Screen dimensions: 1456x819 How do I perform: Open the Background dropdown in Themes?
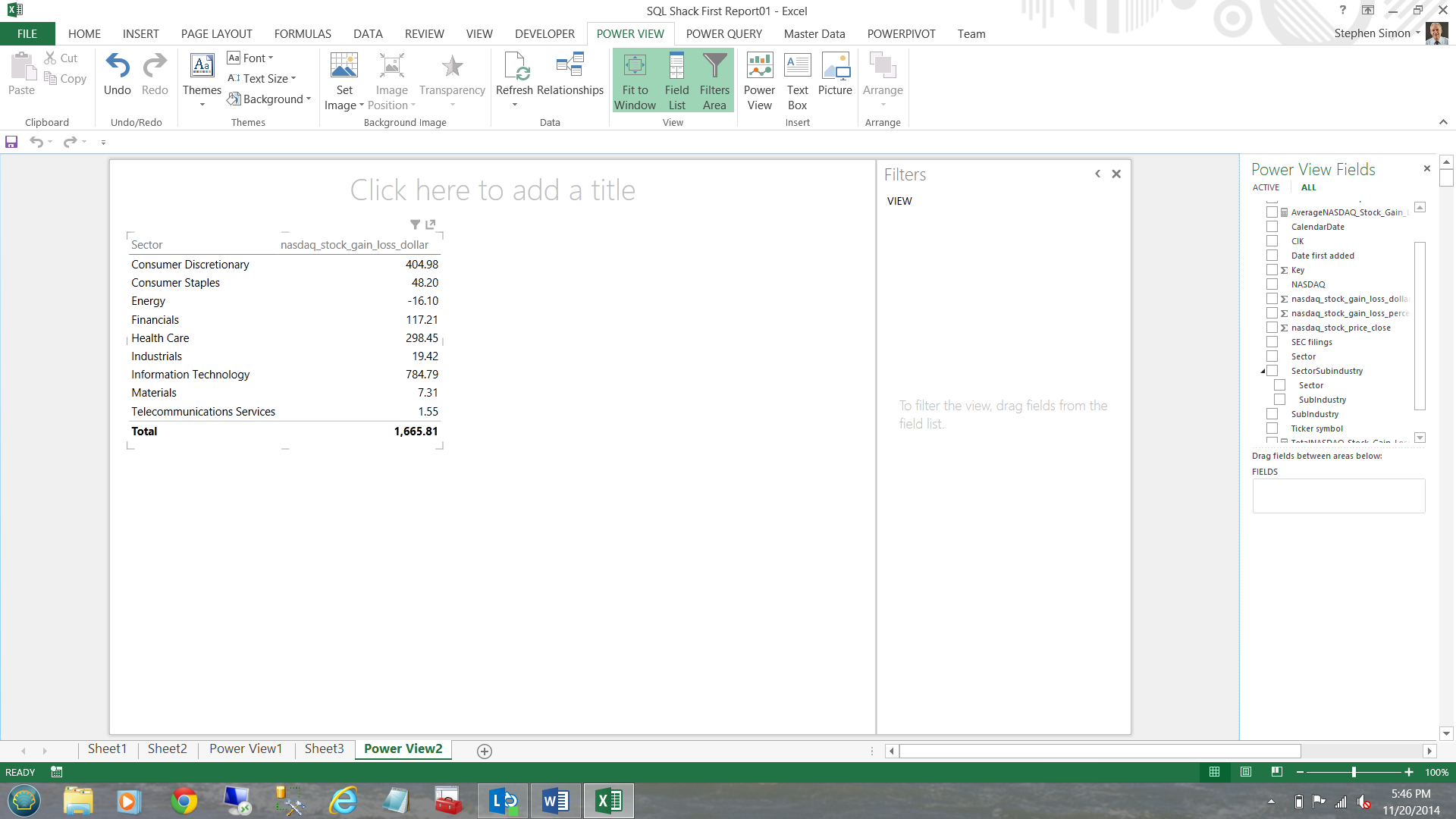tap(271, 99)
